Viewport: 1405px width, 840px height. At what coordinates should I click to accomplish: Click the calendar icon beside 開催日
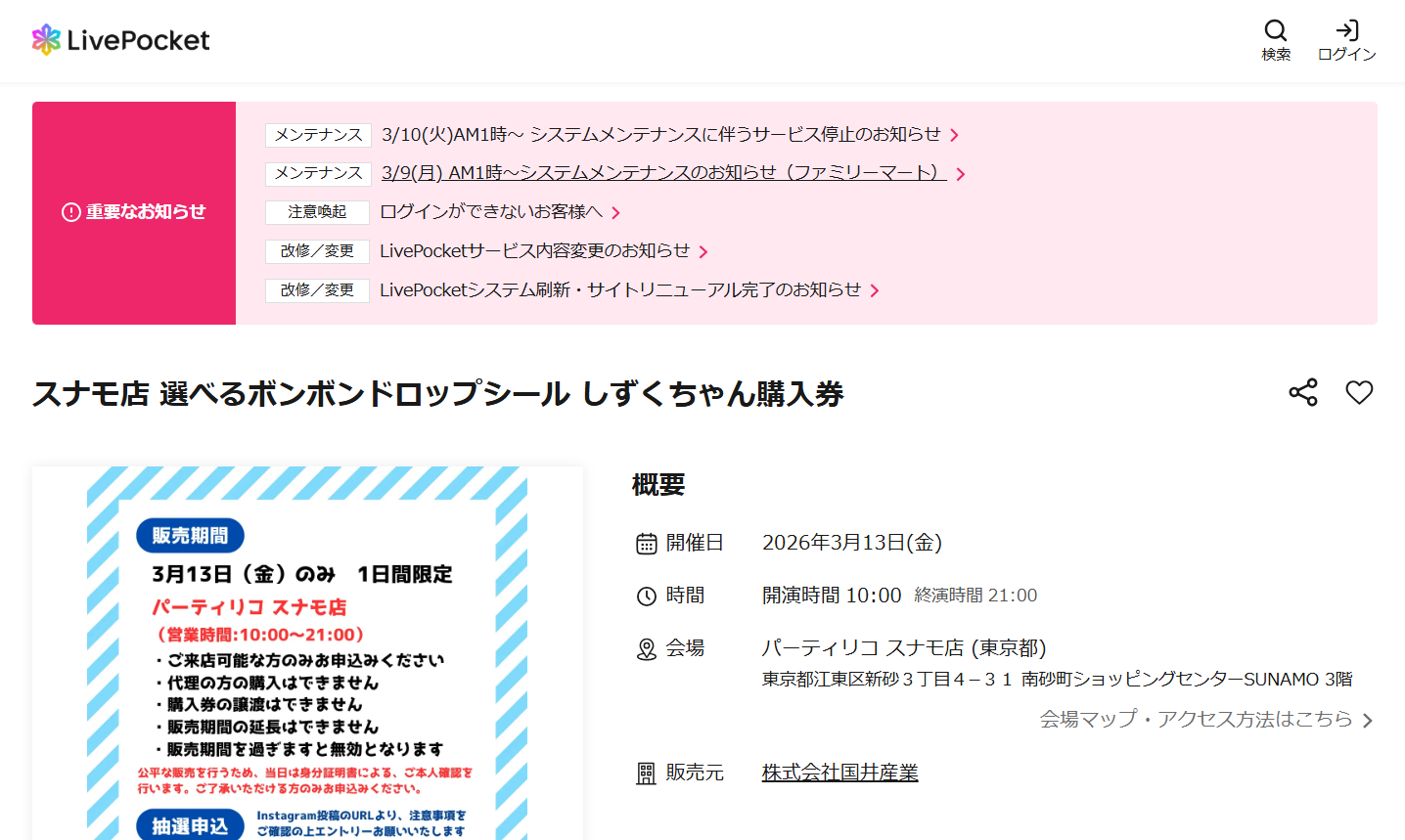tap(646, 542)
